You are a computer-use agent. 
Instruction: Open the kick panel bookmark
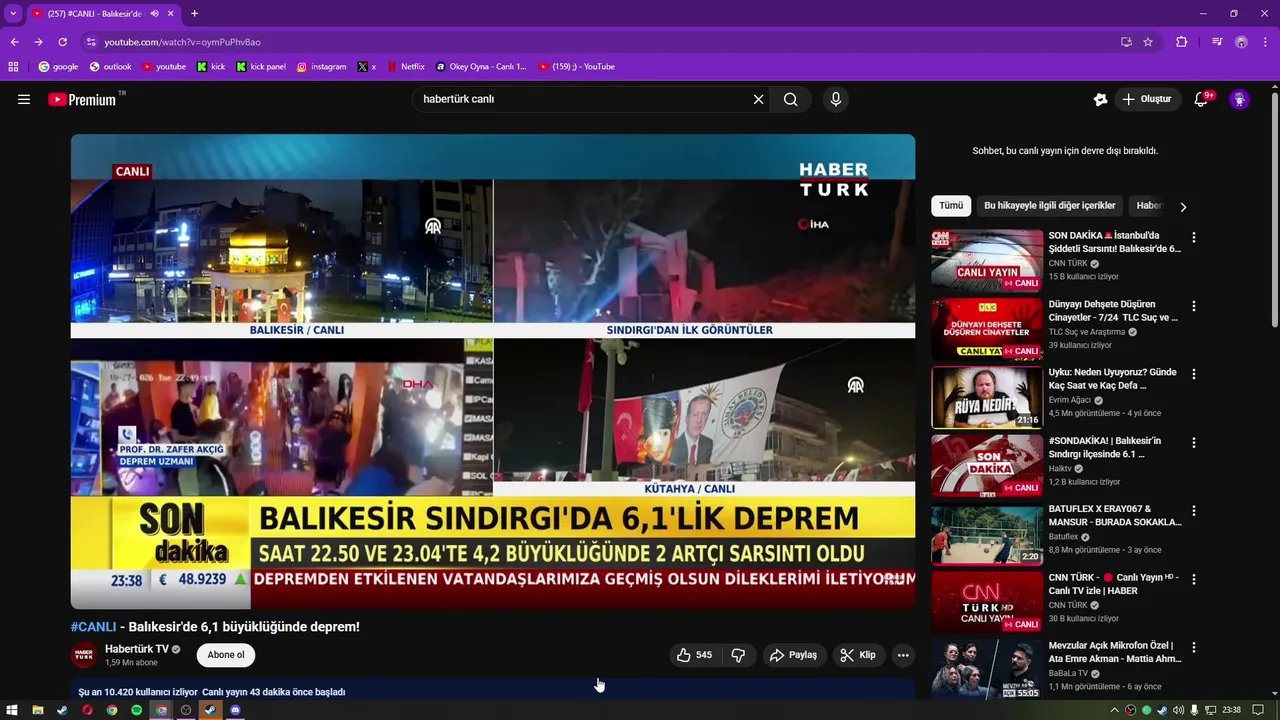261,67
